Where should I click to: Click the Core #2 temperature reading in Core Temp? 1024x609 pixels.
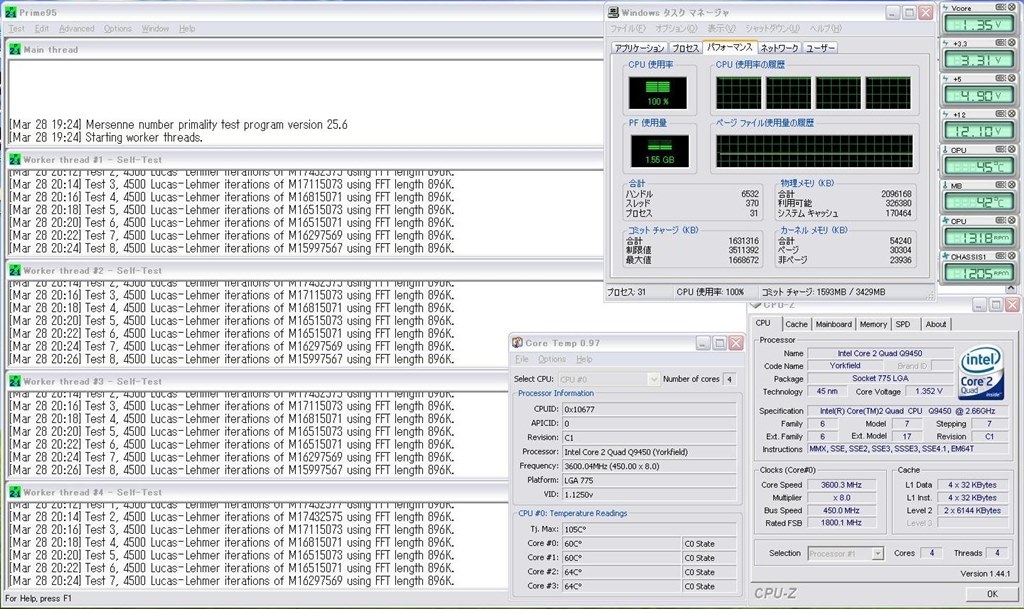[622, 572]
